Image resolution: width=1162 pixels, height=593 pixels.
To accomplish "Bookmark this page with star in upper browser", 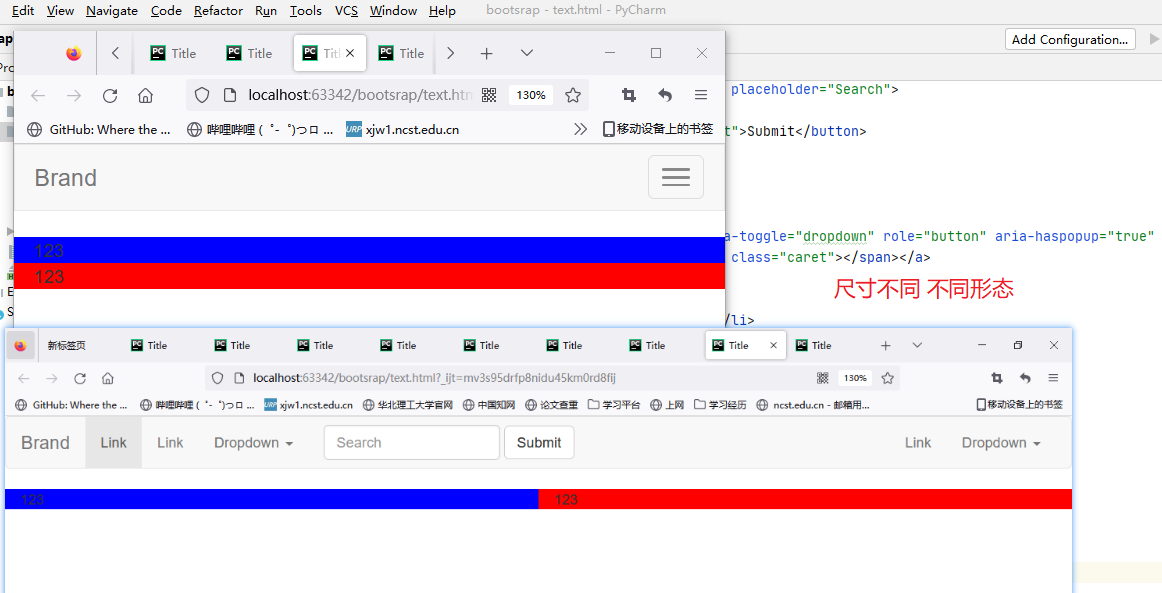I will coord(573,95).
